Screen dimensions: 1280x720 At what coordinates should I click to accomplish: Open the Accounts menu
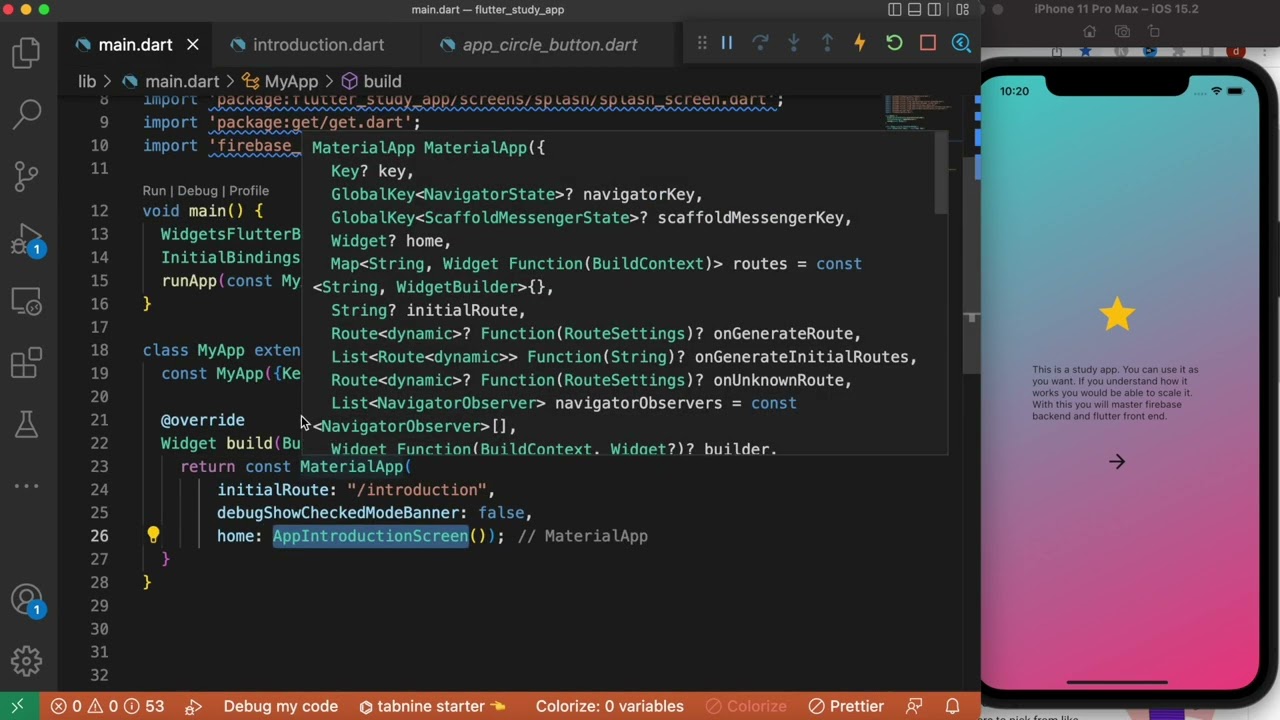click(x=27, y=600)
